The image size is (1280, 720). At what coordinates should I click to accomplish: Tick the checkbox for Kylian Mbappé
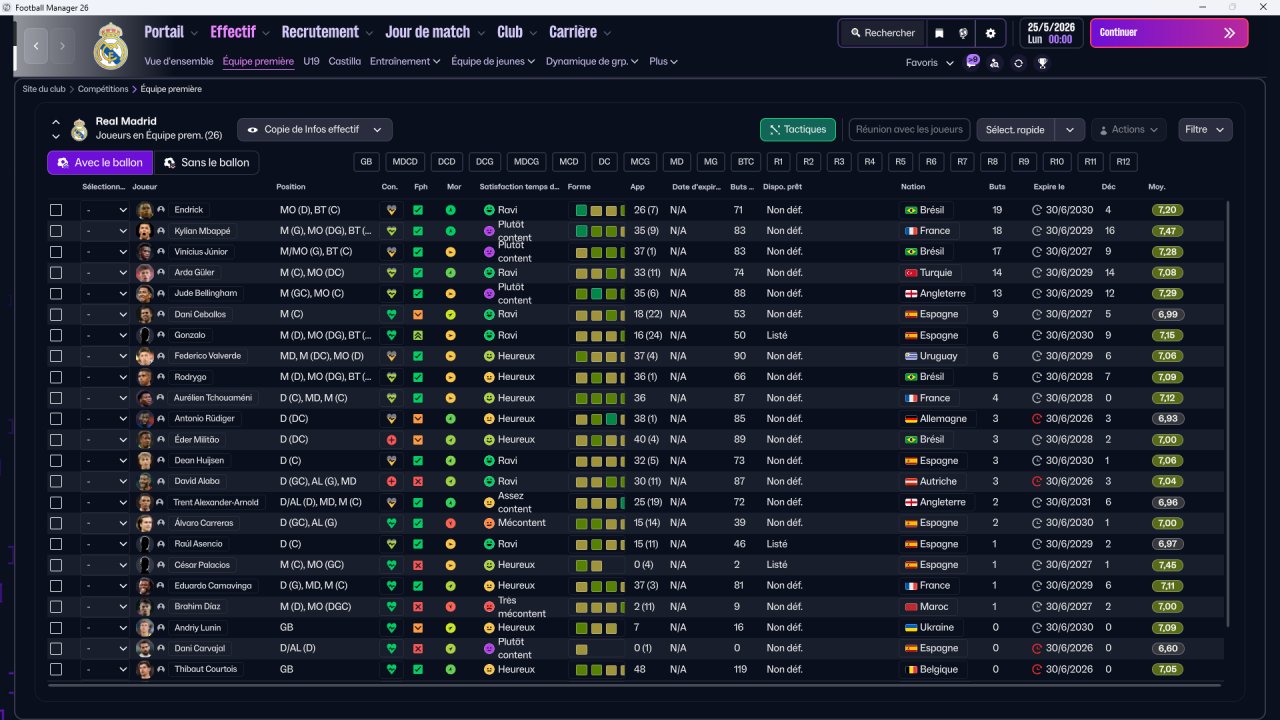click(x=56, y=231)
